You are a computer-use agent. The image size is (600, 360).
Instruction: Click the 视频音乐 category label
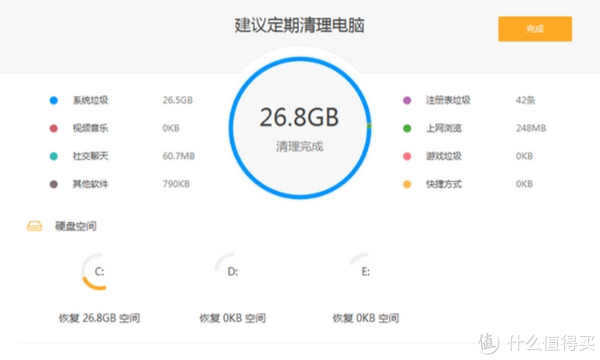90,128
